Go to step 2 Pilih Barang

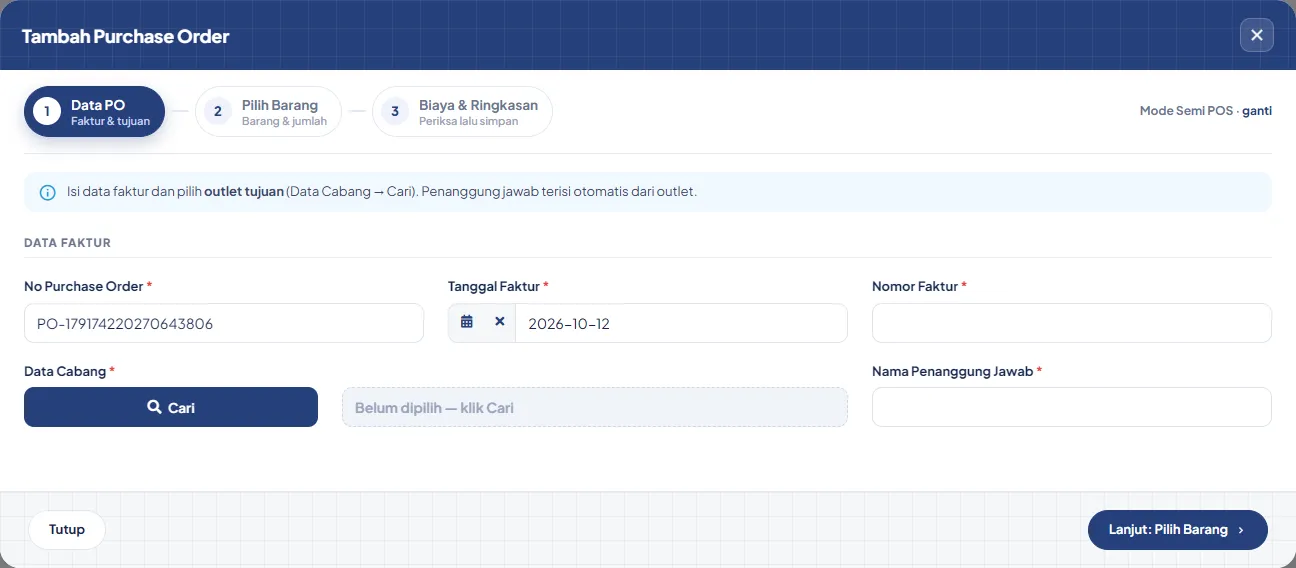click(268, 112)
